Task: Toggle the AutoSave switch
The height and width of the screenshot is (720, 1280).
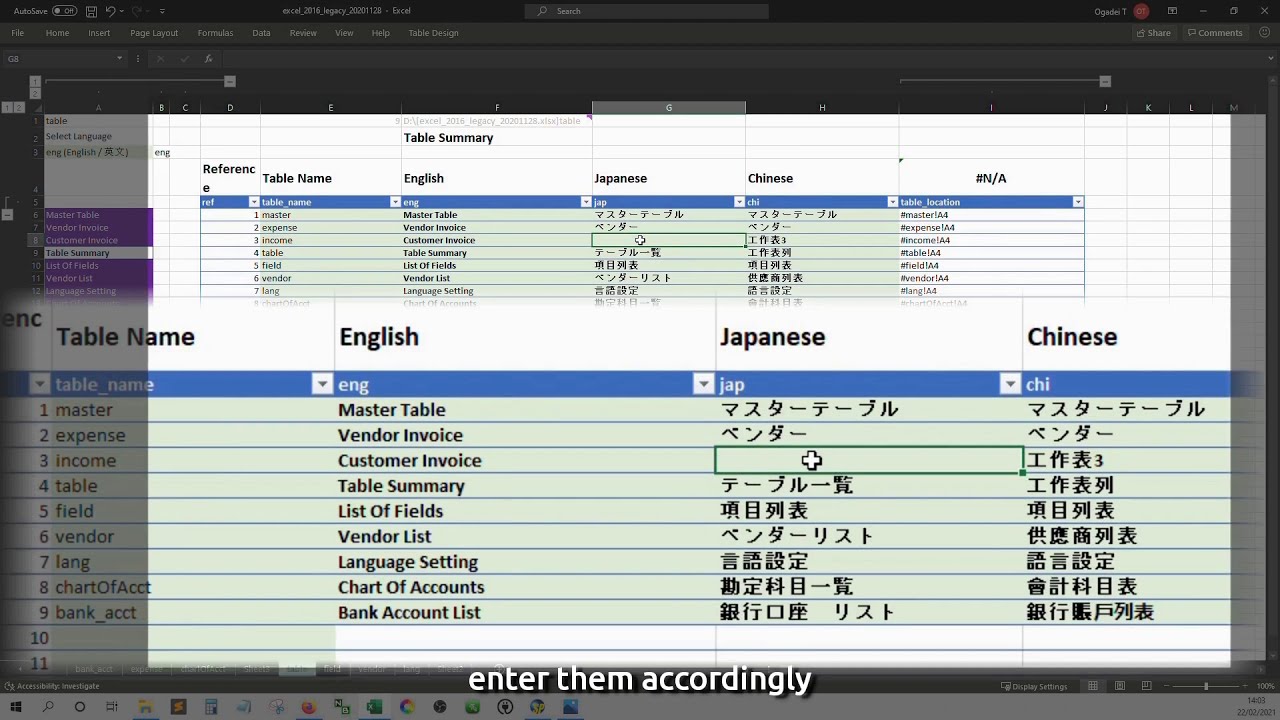Action: click(x=64, y=11)
